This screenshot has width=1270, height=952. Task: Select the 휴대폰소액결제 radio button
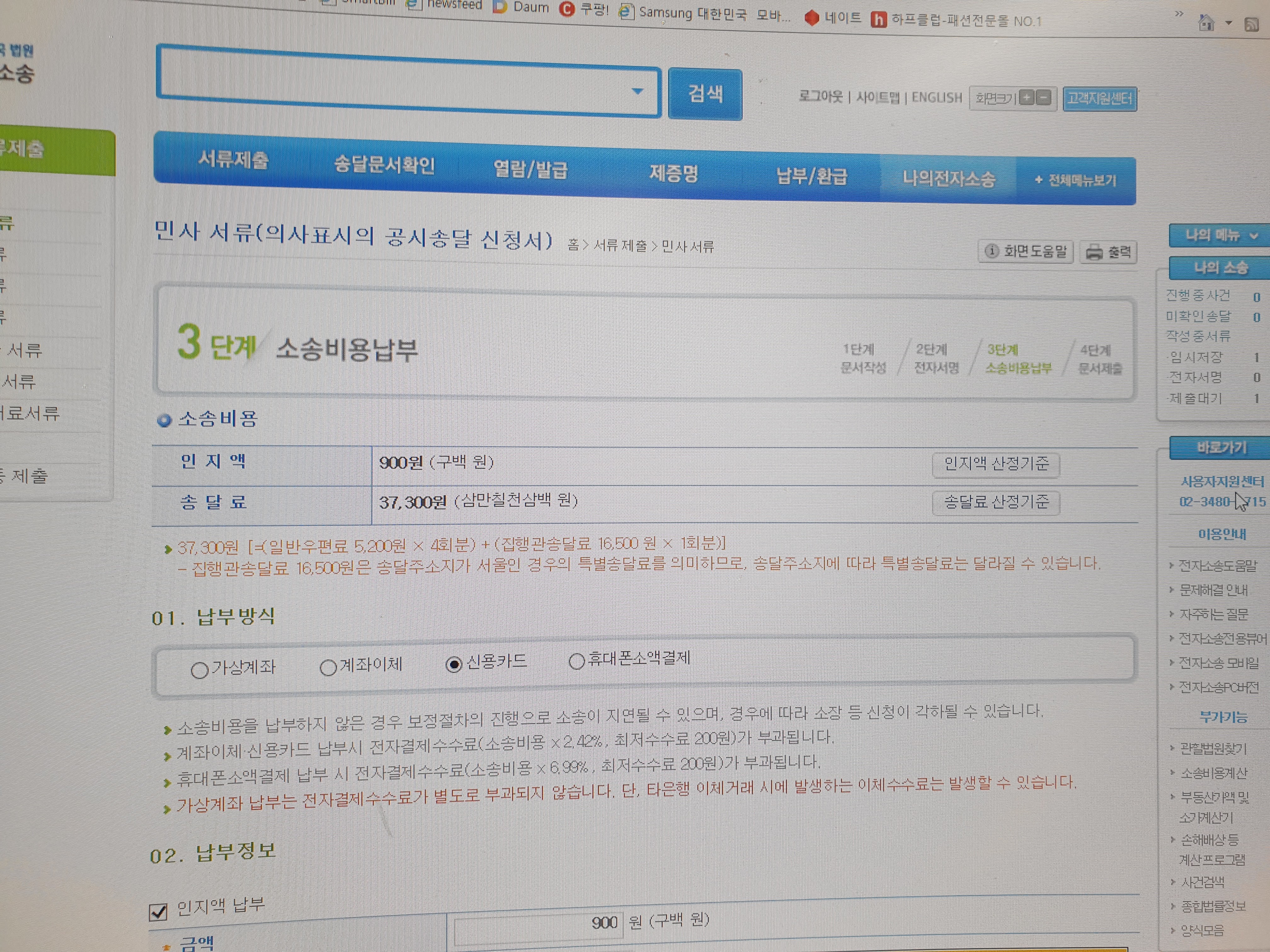[576, 661]
